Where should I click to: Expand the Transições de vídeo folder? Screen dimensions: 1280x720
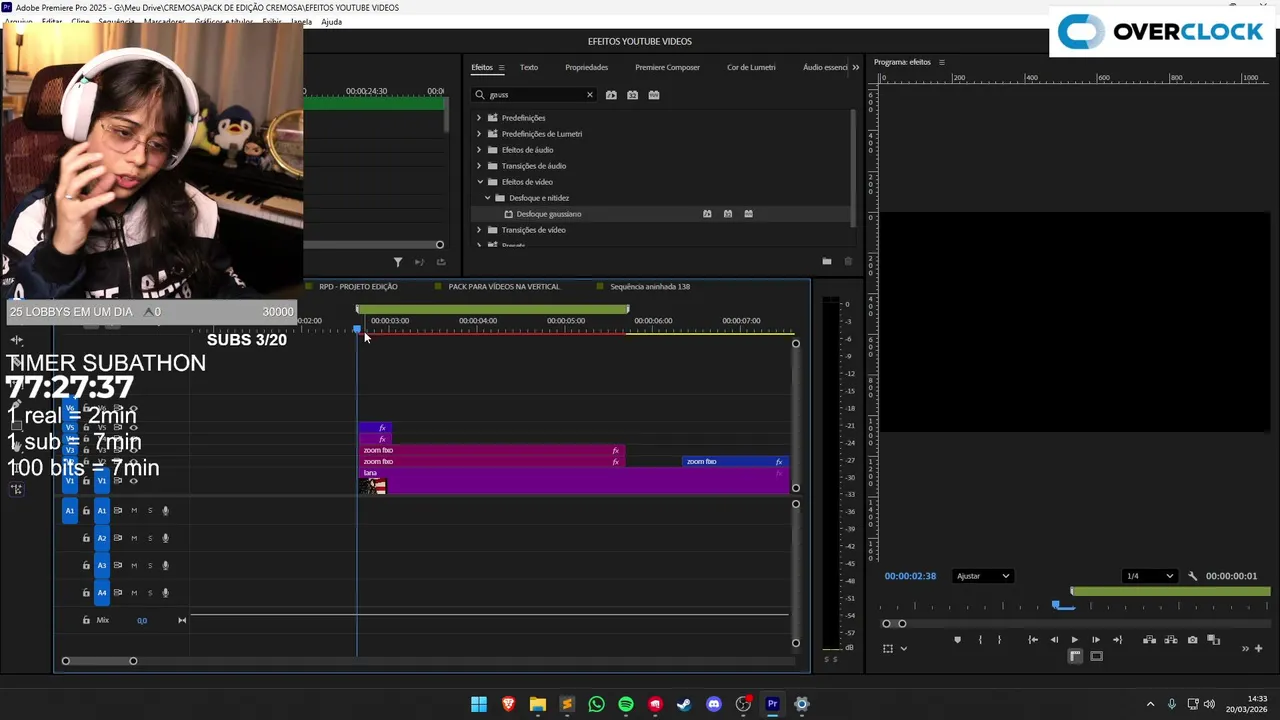pos(479,230)
